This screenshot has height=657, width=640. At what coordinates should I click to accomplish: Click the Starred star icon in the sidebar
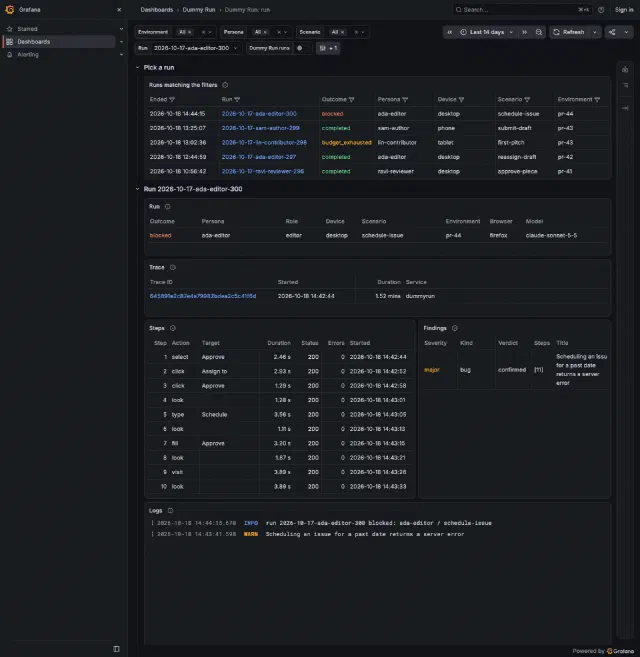click(x=10, y=29)
